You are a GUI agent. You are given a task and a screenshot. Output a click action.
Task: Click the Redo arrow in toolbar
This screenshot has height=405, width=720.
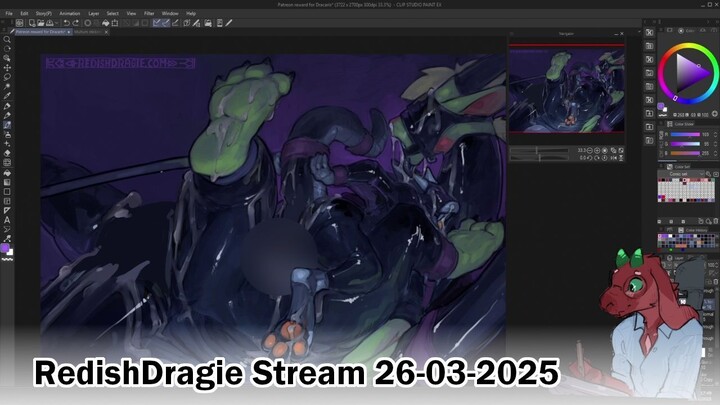[76, 23]
